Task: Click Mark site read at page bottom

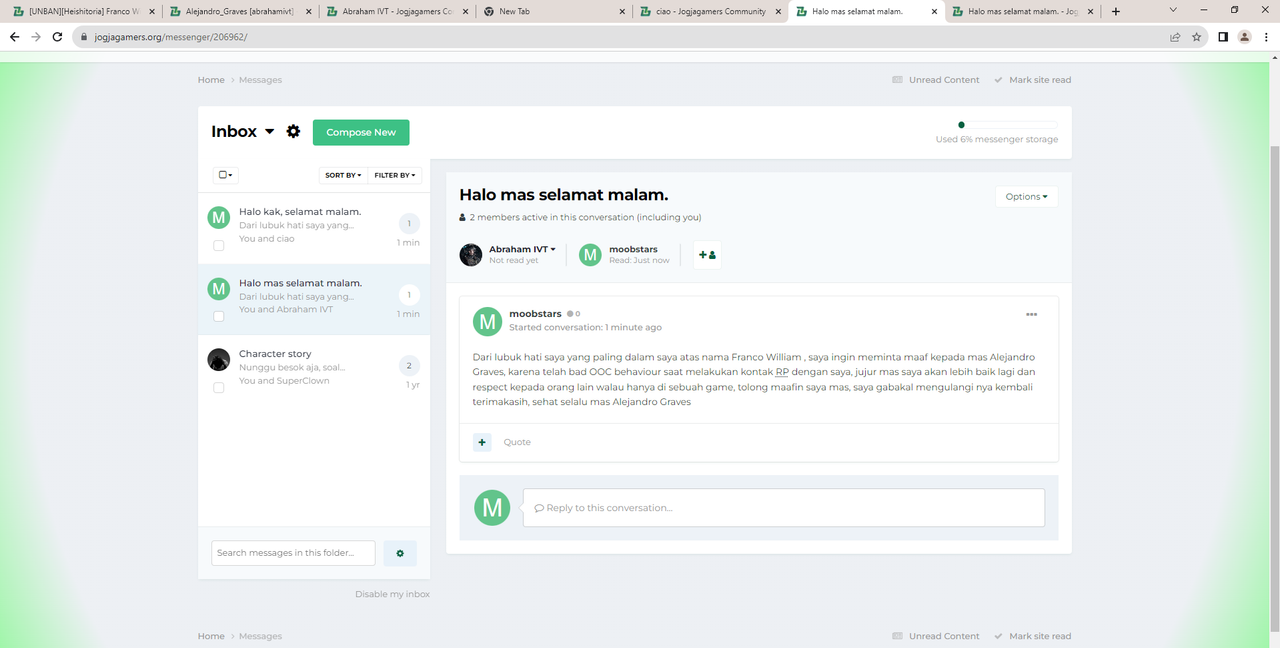Action: pyautogui.click(x=1032, y=636)
